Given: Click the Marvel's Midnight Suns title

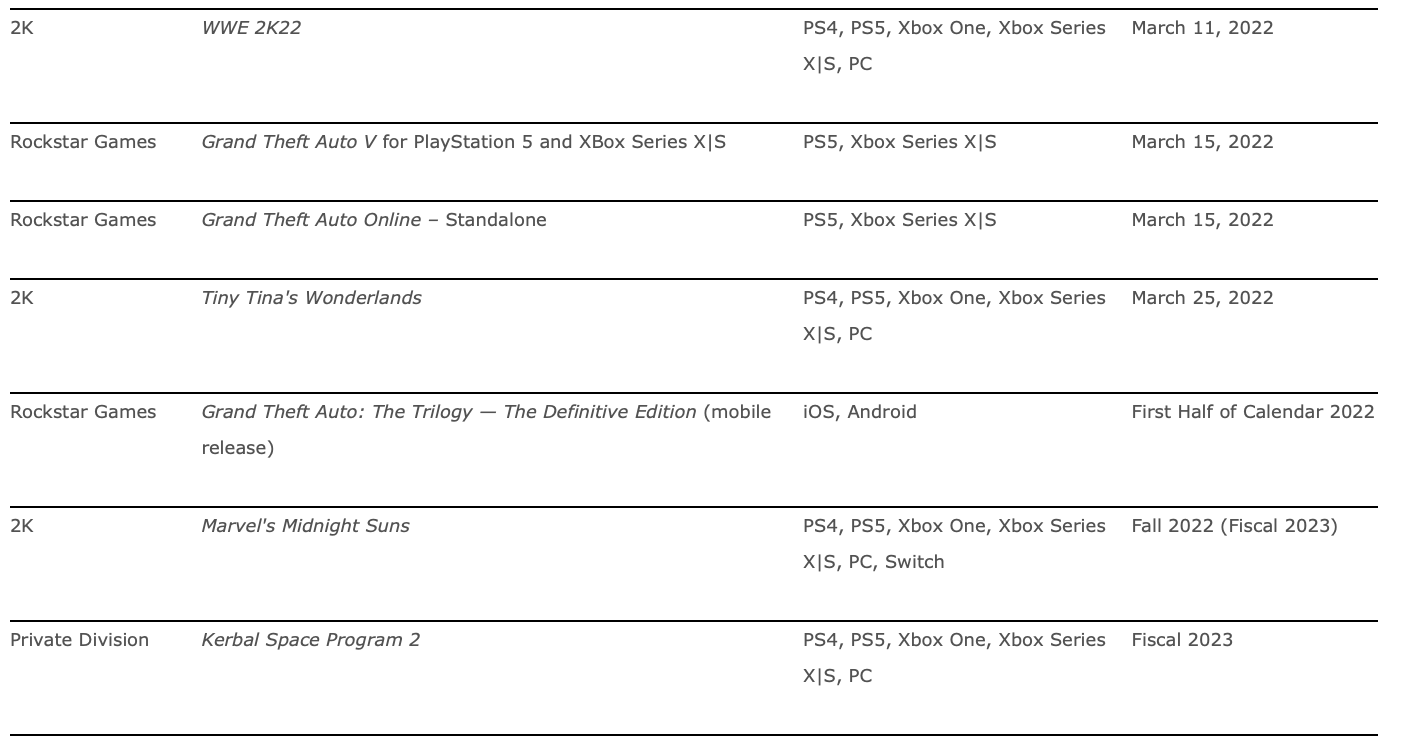Looking at the screenshot, I should [305, 526].
